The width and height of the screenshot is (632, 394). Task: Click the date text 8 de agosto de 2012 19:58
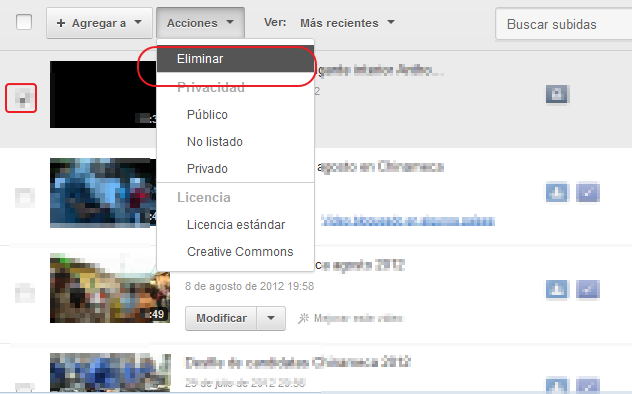[249, 286]
